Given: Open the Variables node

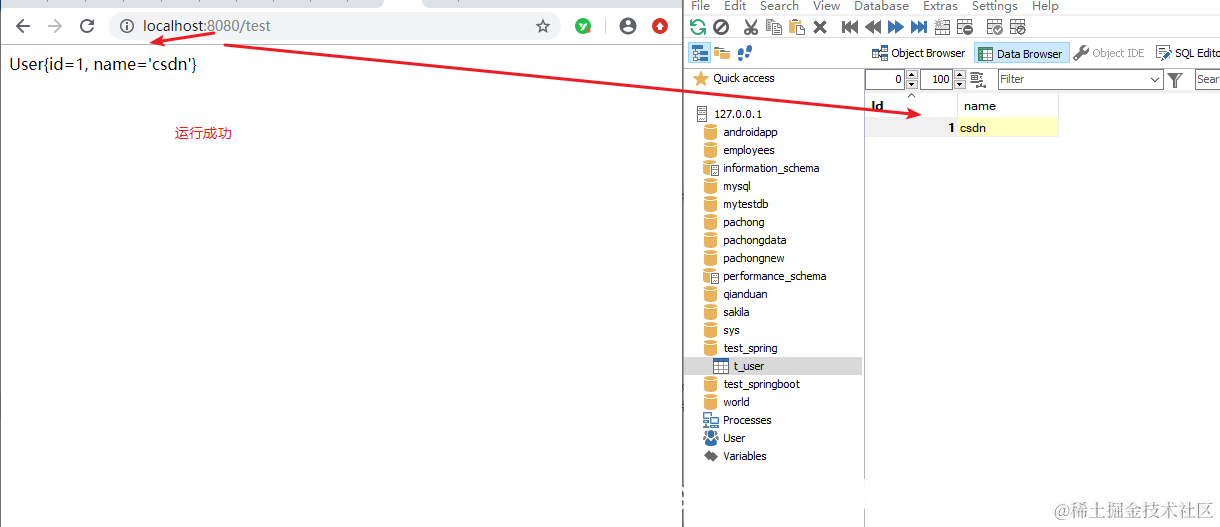Looking at the screenshot, I should (744, 456).
